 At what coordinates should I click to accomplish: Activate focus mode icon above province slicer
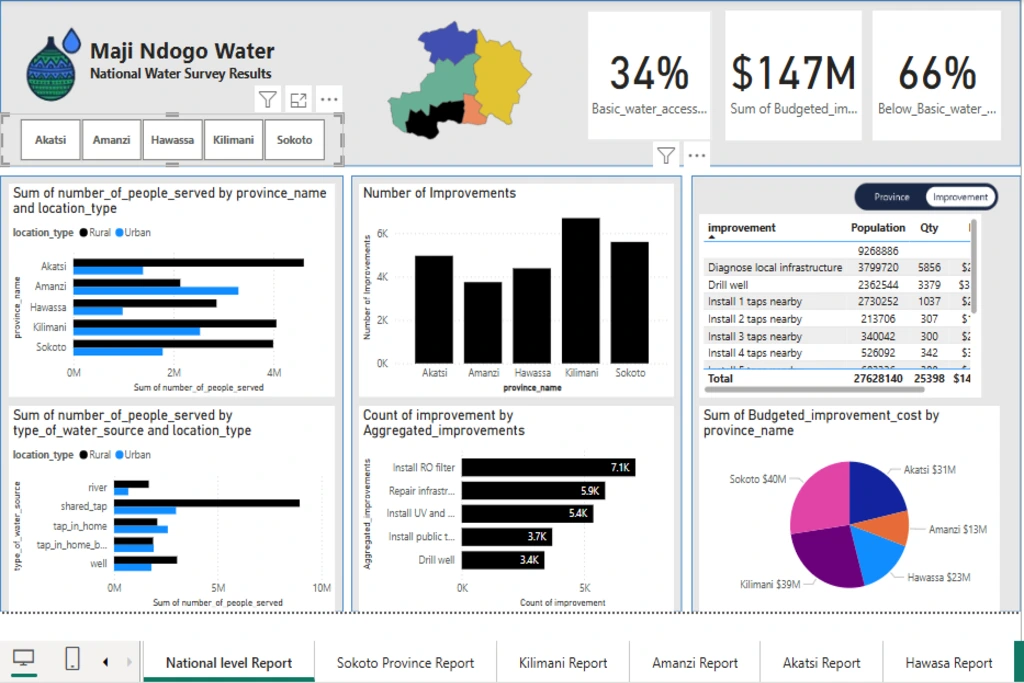tap(298, 100)
